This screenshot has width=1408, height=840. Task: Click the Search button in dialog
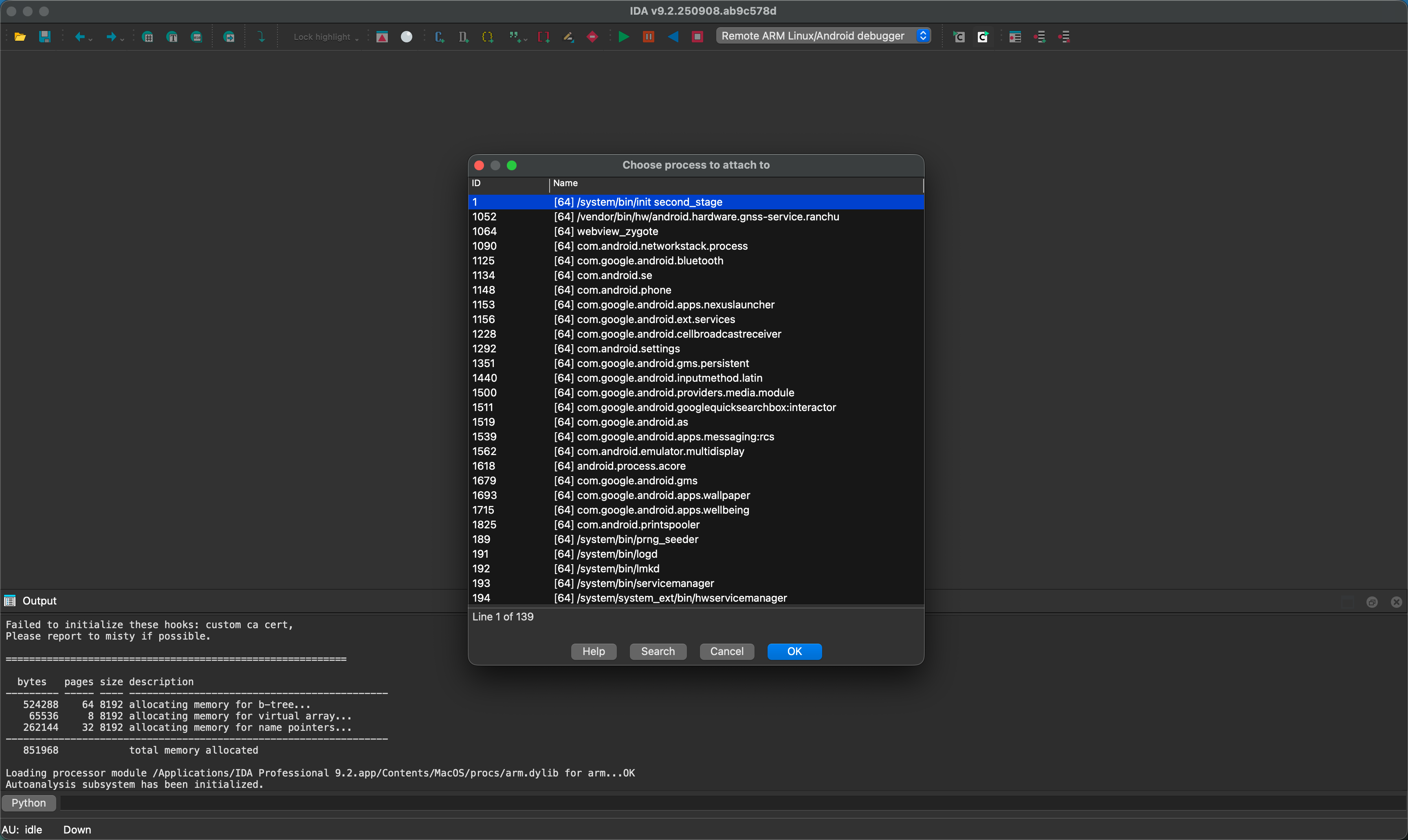(658, 651)
